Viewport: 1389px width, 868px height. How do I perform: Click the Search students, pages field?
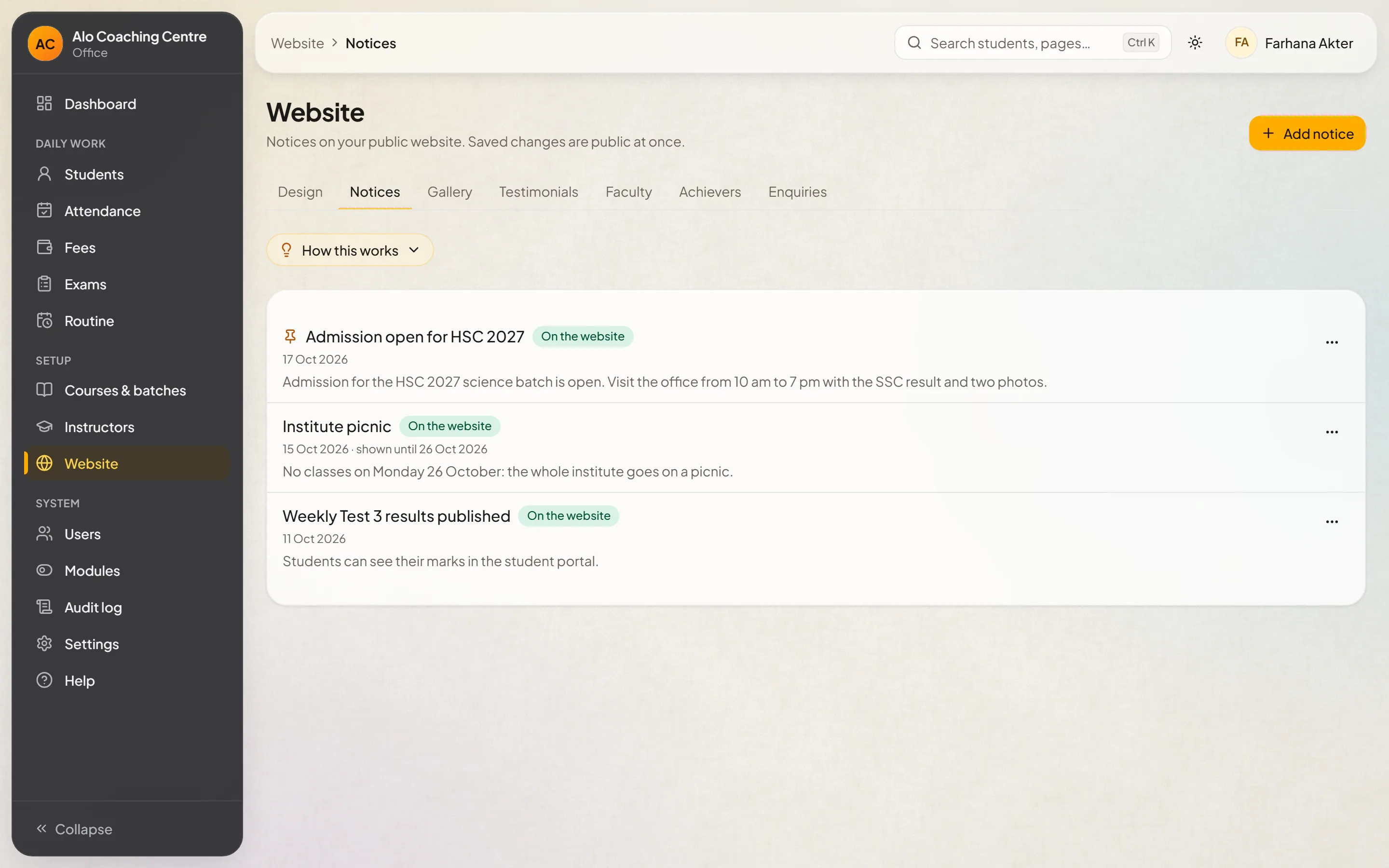[1033, 42]
